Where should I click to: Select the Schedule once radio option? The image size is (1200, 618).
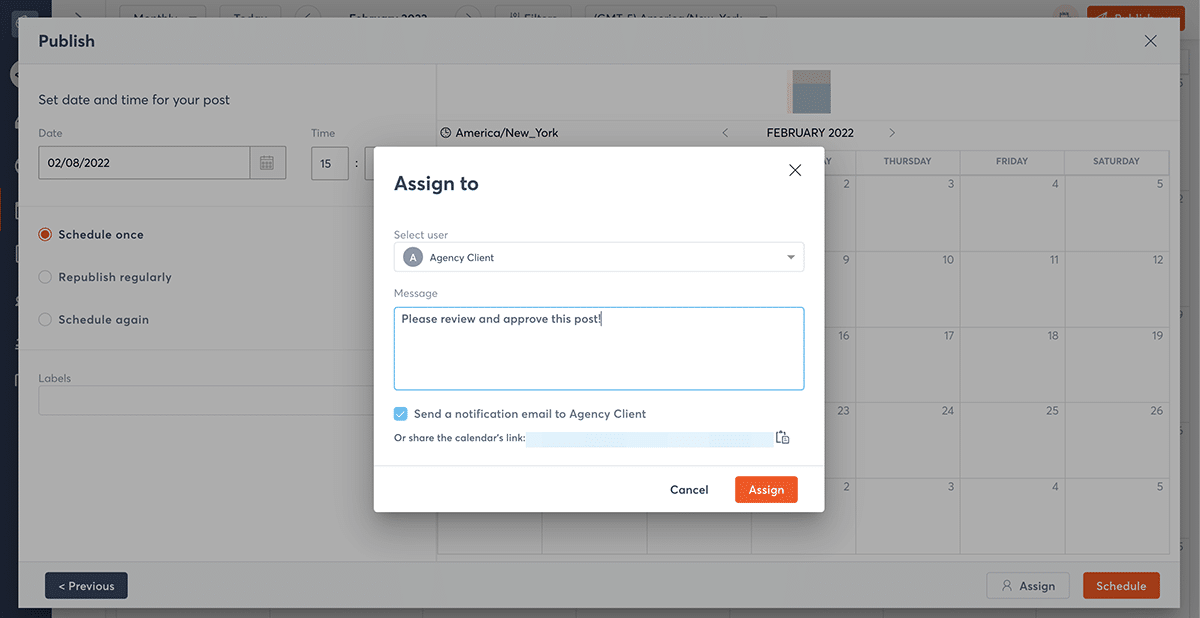coord(45,235)
